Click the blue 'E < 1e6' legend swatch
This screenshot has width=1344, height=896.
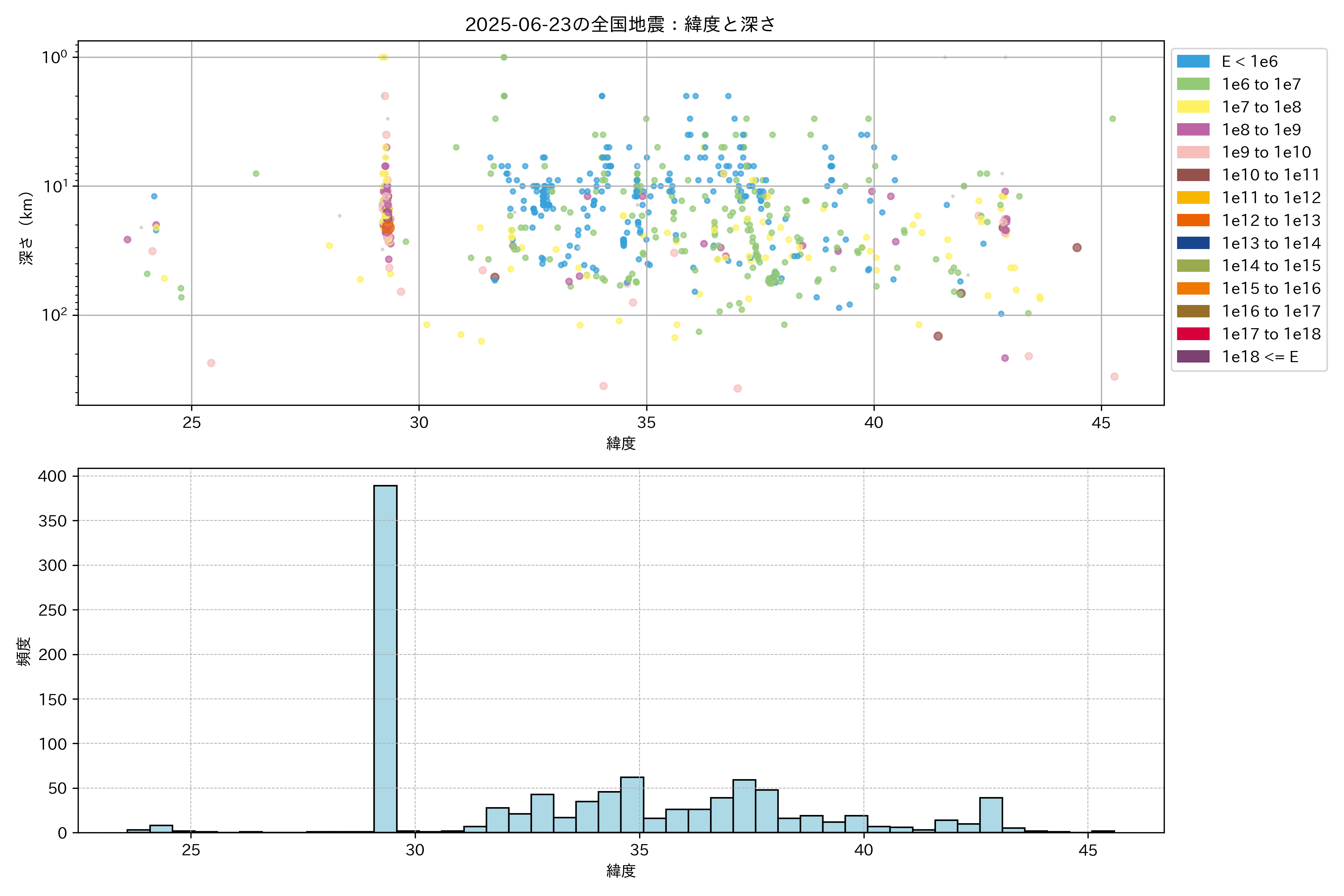pos(1193,61)
